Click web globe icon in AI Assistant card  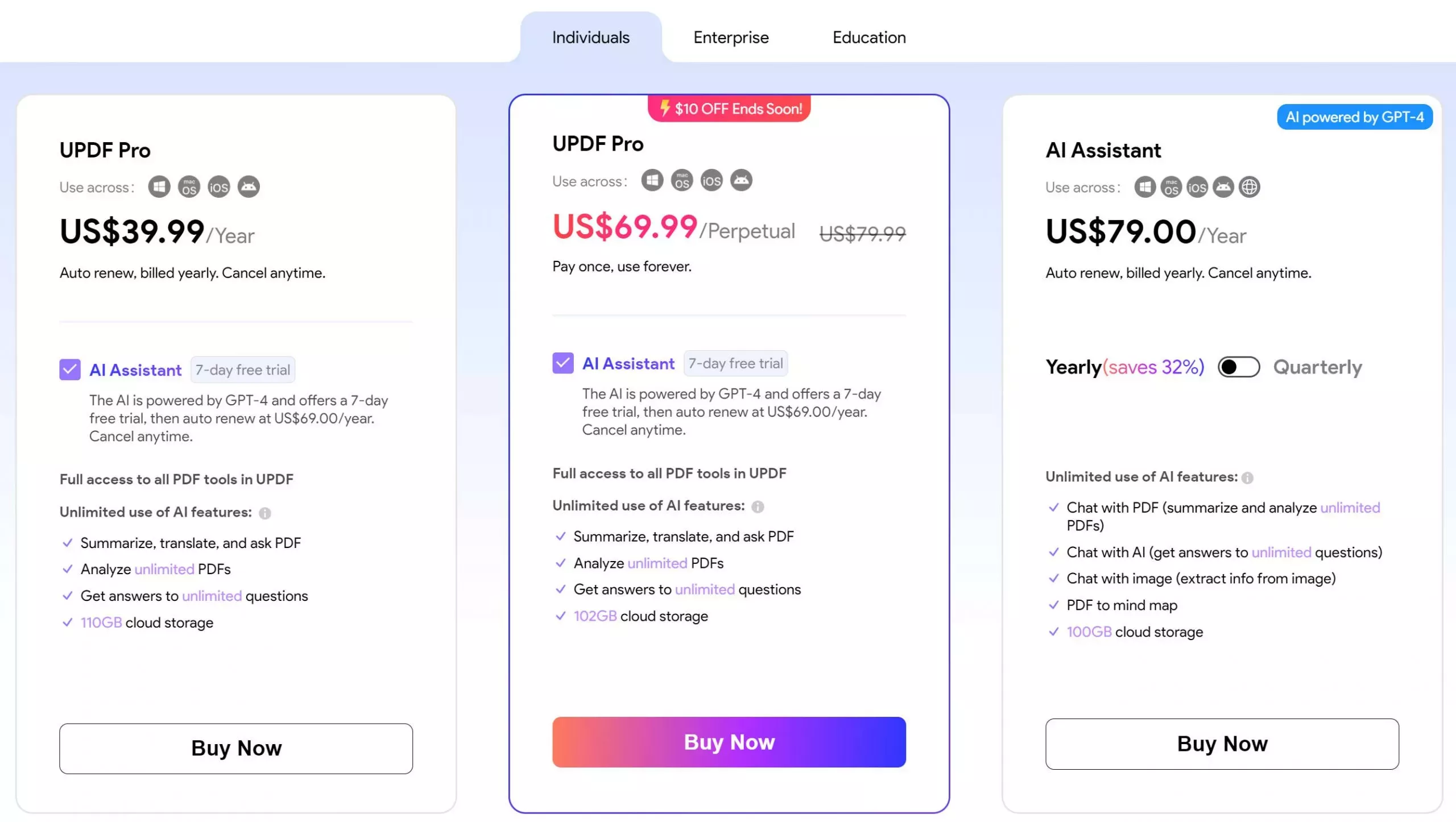[1250, 187]
